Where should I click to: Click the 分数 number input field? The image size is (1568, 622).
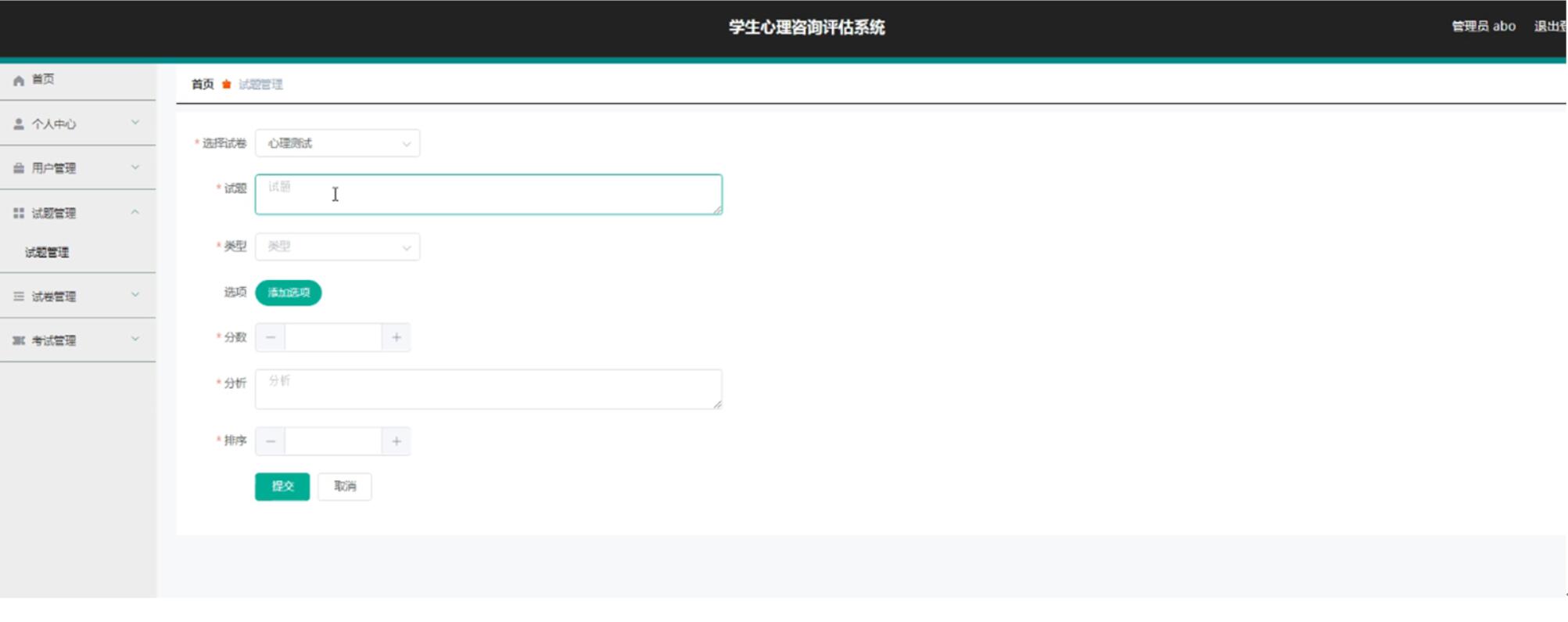(333, 338)
